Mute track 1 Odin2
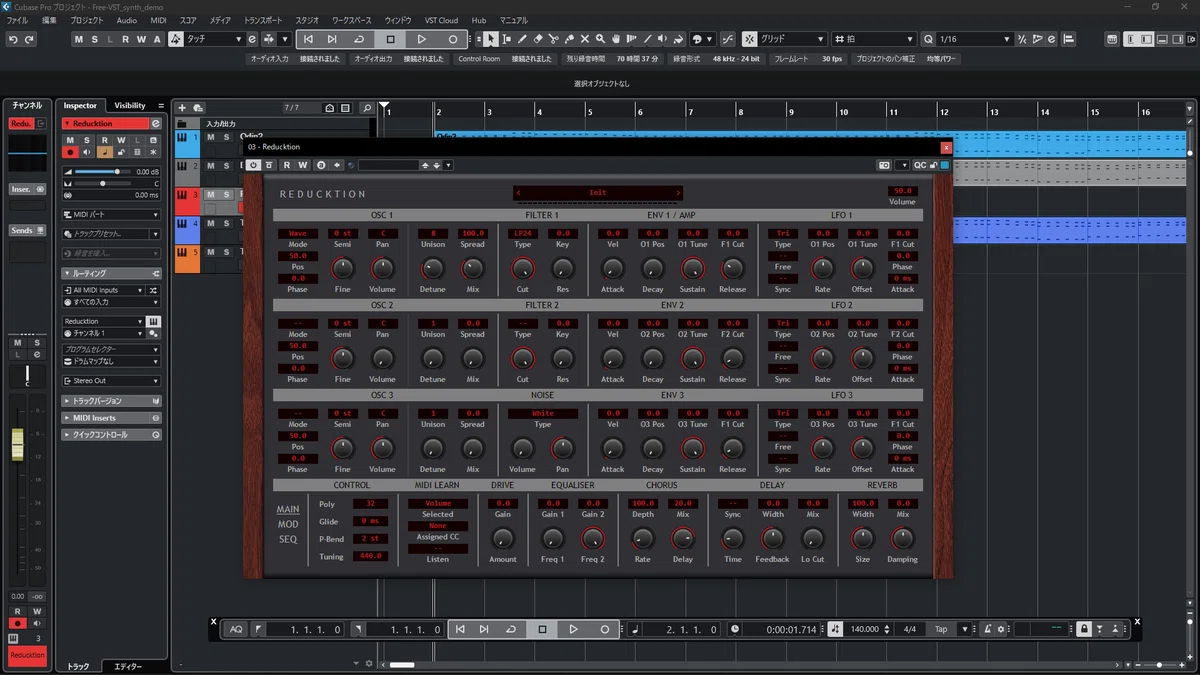 (x=210, y=137)
